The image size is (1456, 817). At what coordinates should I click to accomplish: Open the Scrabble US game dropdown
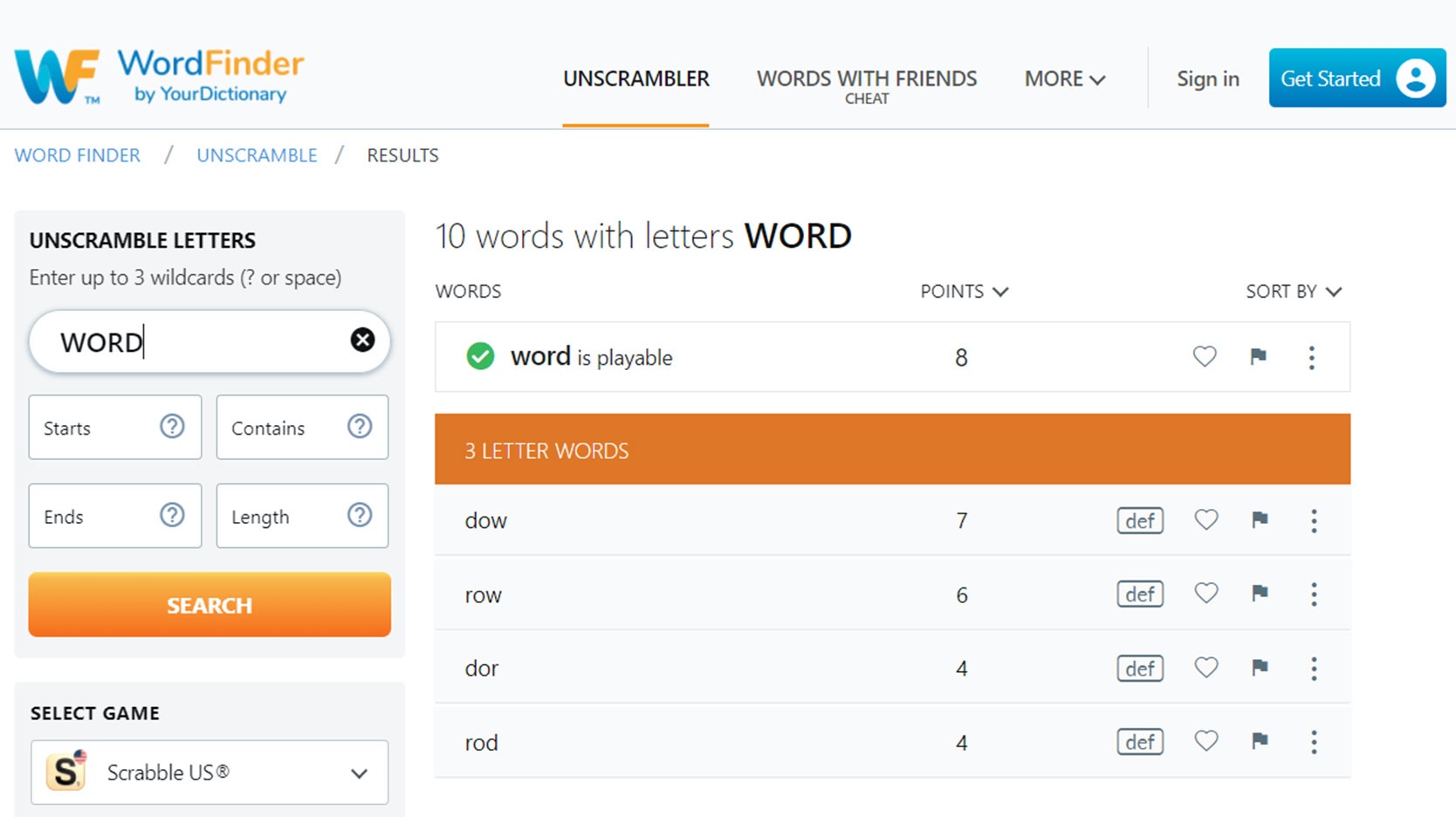(x=209, y=772)
